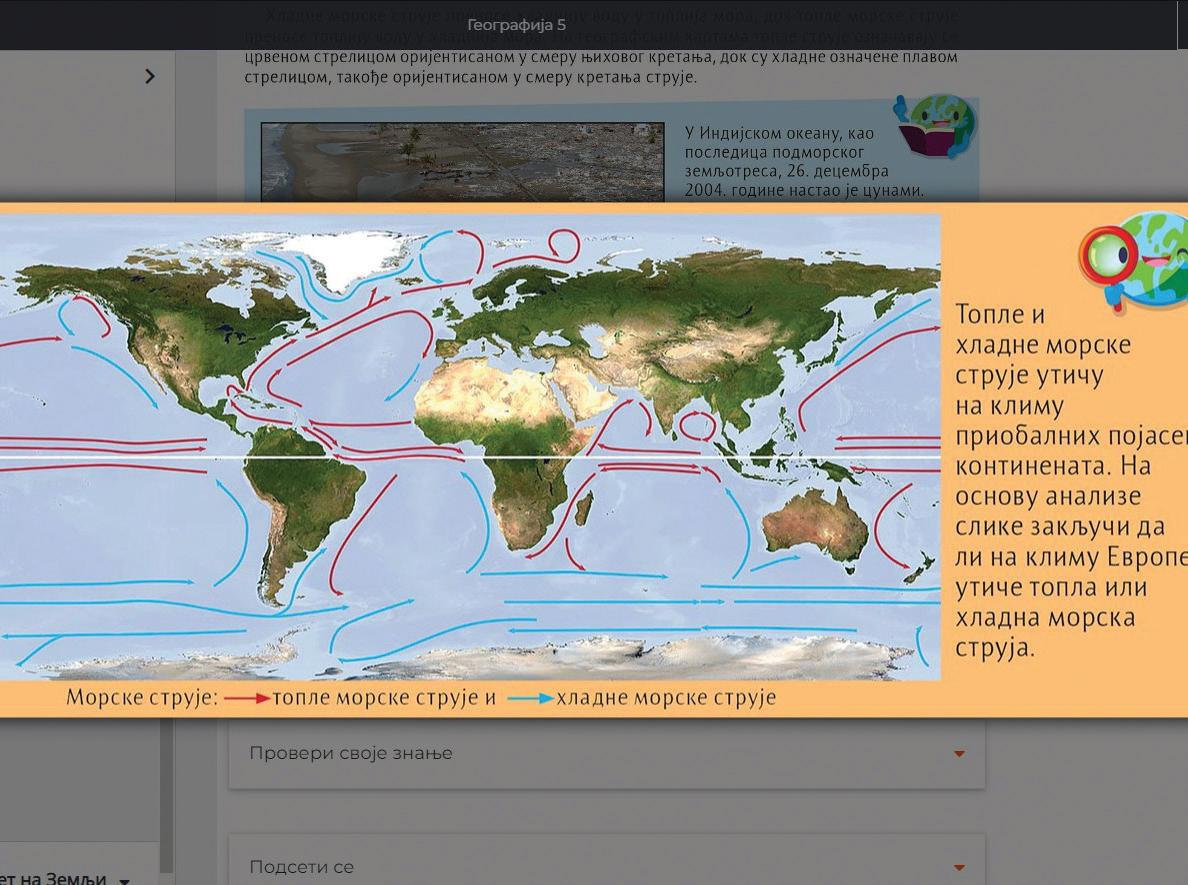Click the red warm currents legend arrow

(247, 698)
